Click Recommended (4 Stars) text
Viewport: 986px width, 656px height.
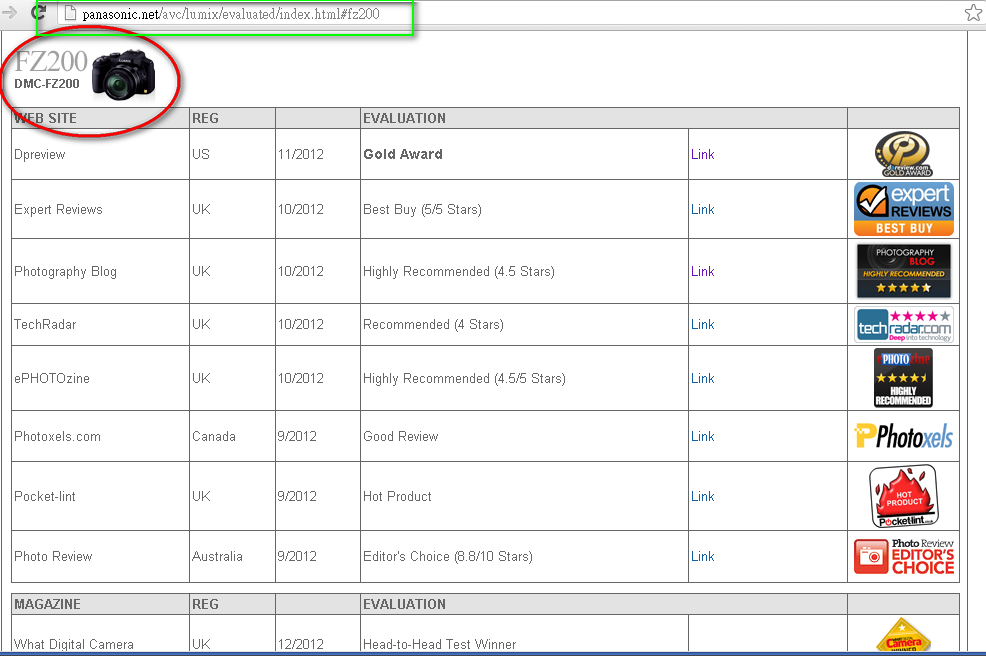coord(433,325)
